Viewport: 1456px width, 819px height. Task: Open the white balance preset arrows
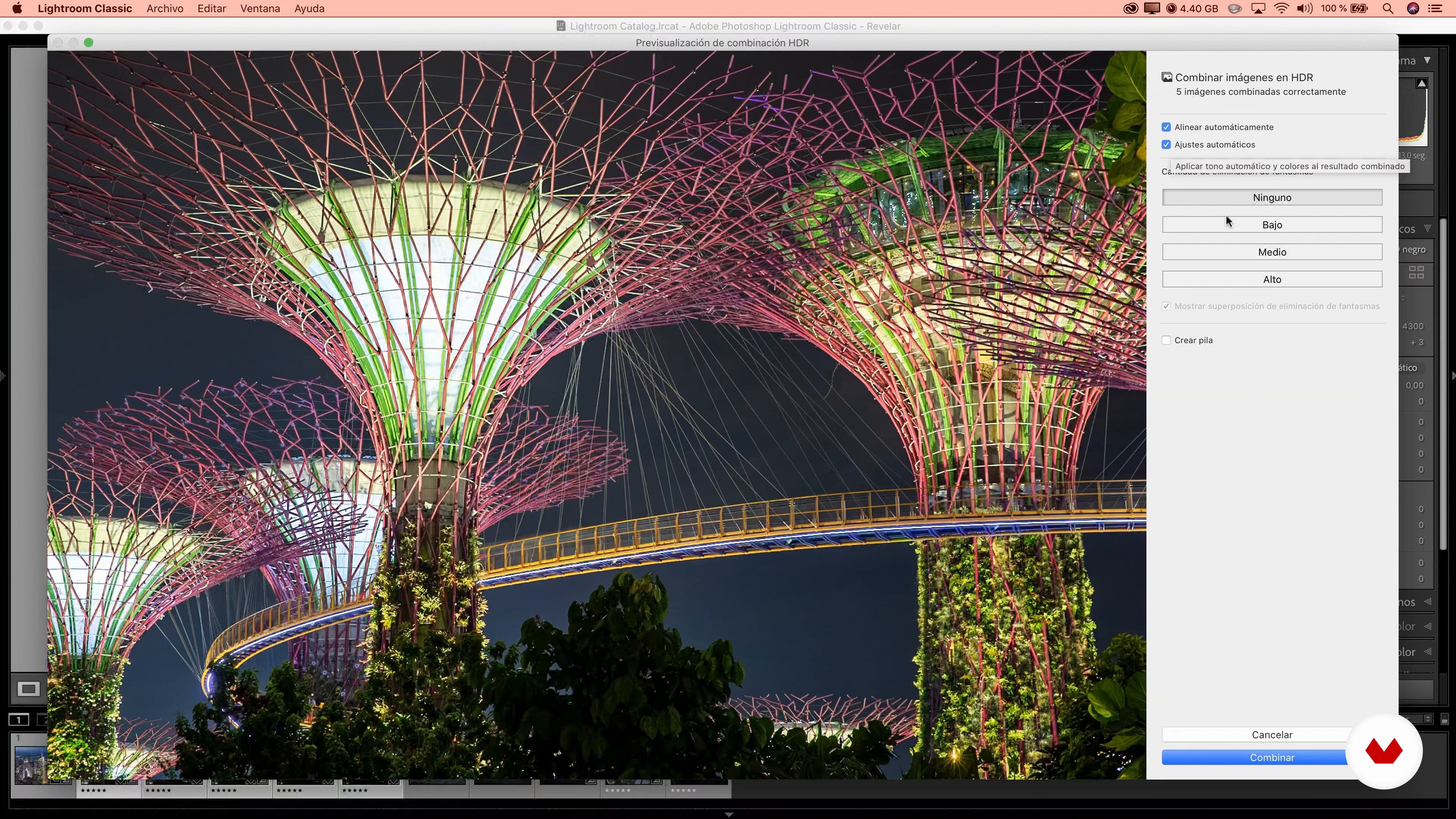pyautogui.click(x=1403, y=298)
